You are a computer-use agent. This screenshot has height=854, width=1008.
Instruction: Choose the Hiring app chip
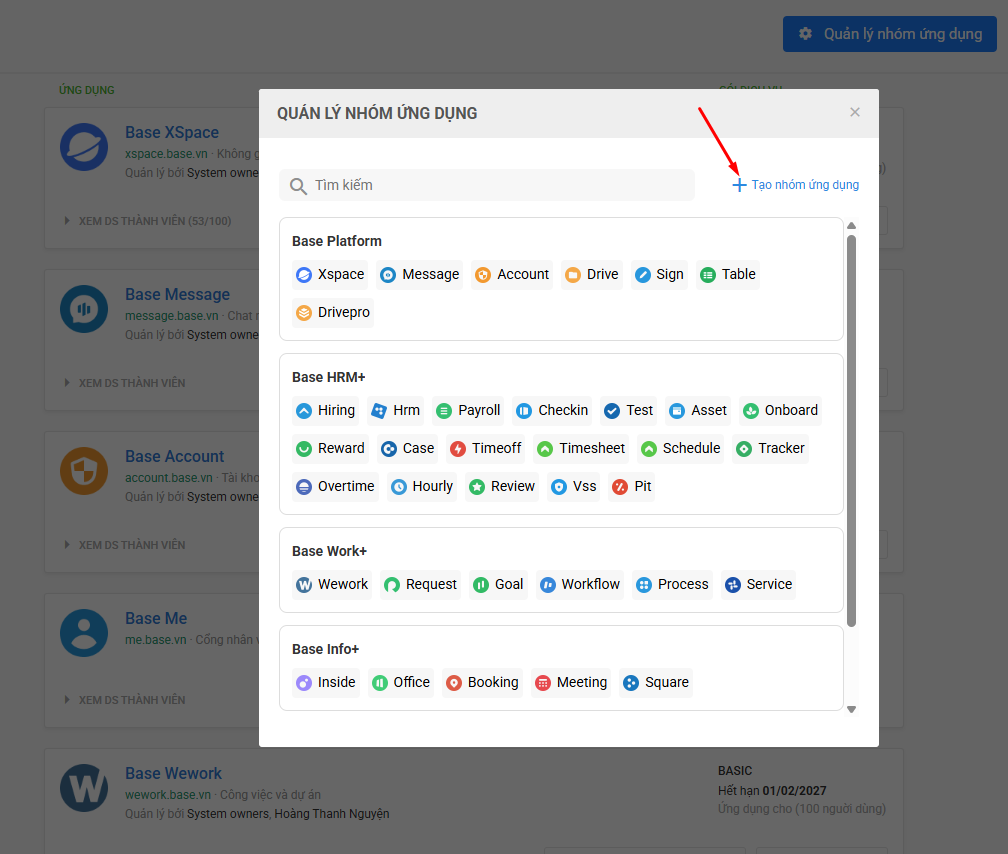coord(325,410)
